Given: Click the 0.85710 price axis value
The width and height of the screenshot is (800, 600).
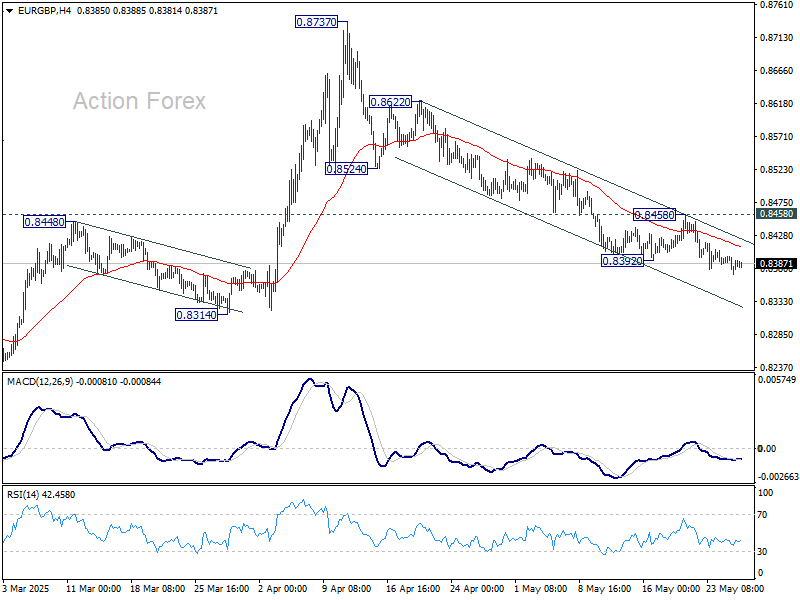Looking at the screenshot, I should [x=777, y=137].
